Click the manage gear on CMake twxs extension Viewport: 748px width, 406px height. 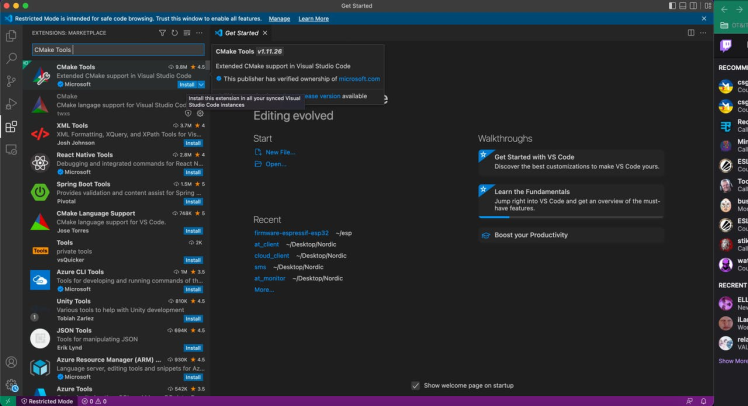coord(200,114)
